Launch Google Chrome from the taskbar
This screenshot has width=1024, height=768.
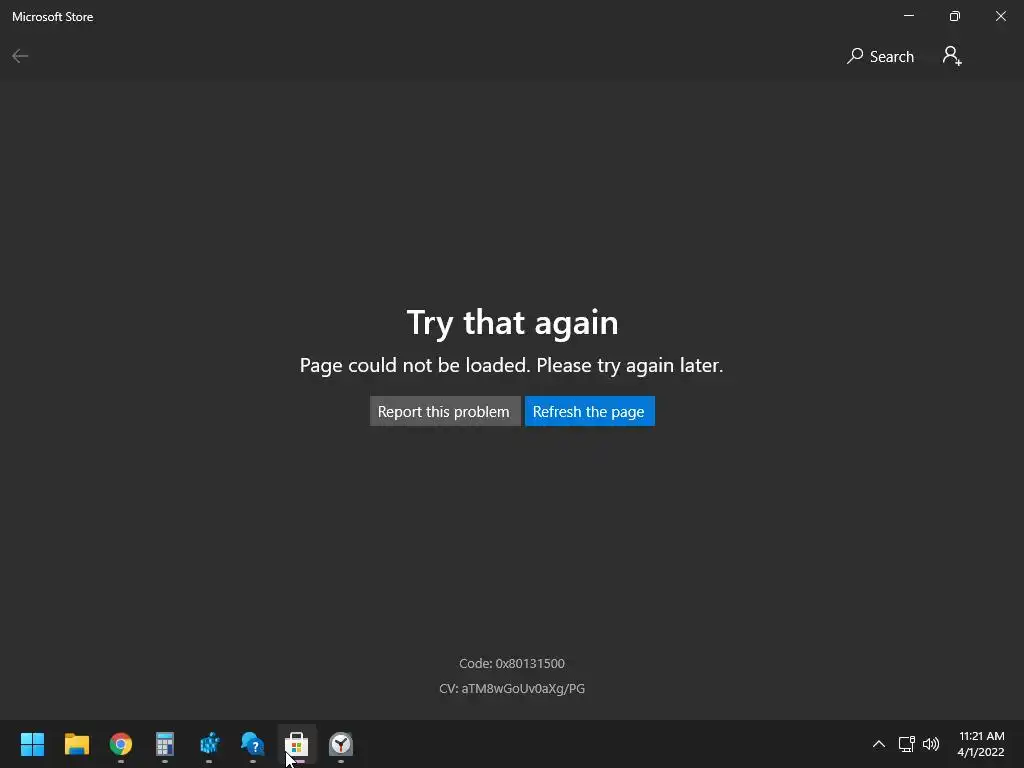121,744
